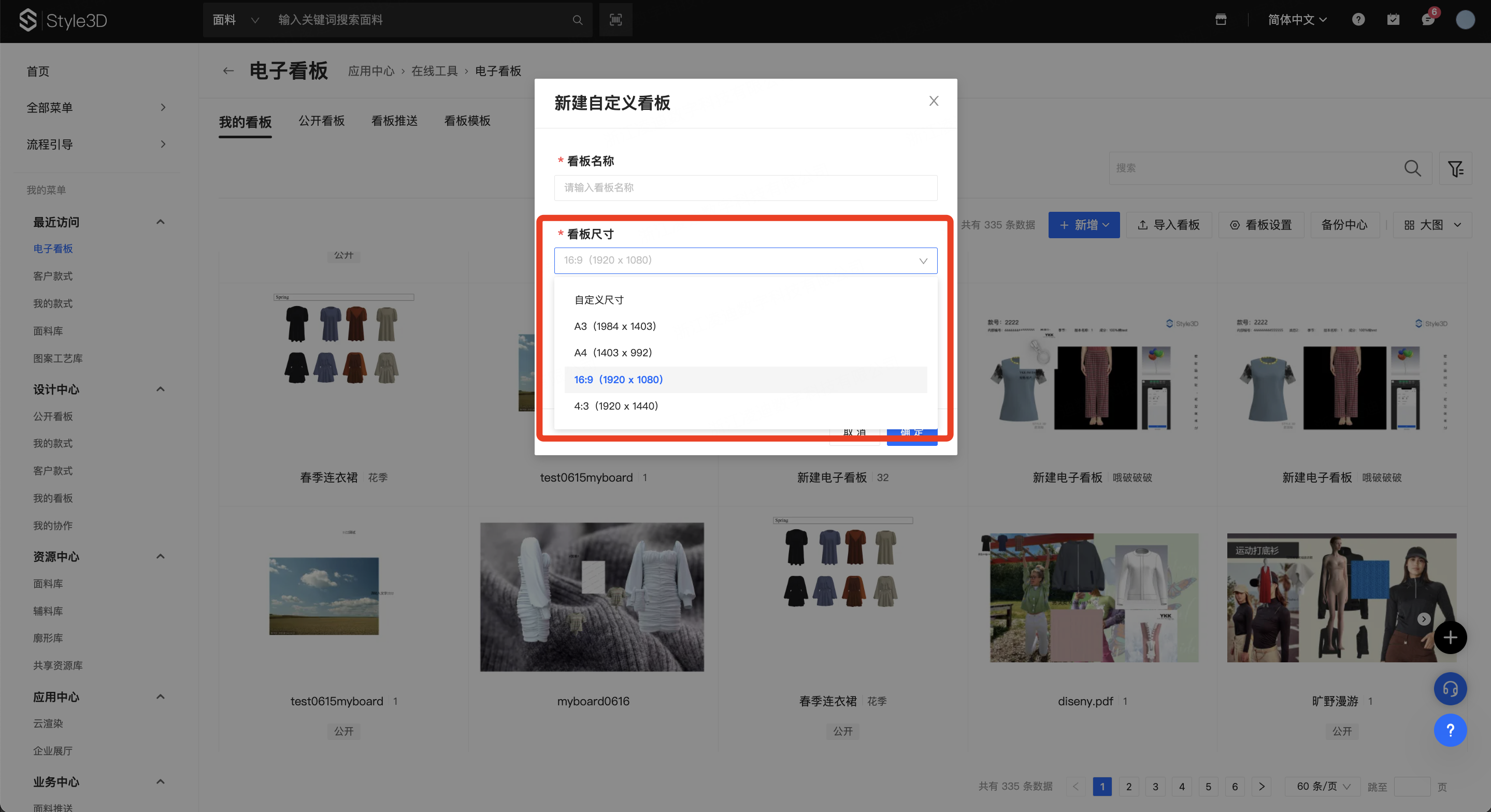Image resolution: width=1491 pixels, height=812 pixels.
Task: Choose A3 (1984 x 1403) size option
Action: tap(615, 326)
